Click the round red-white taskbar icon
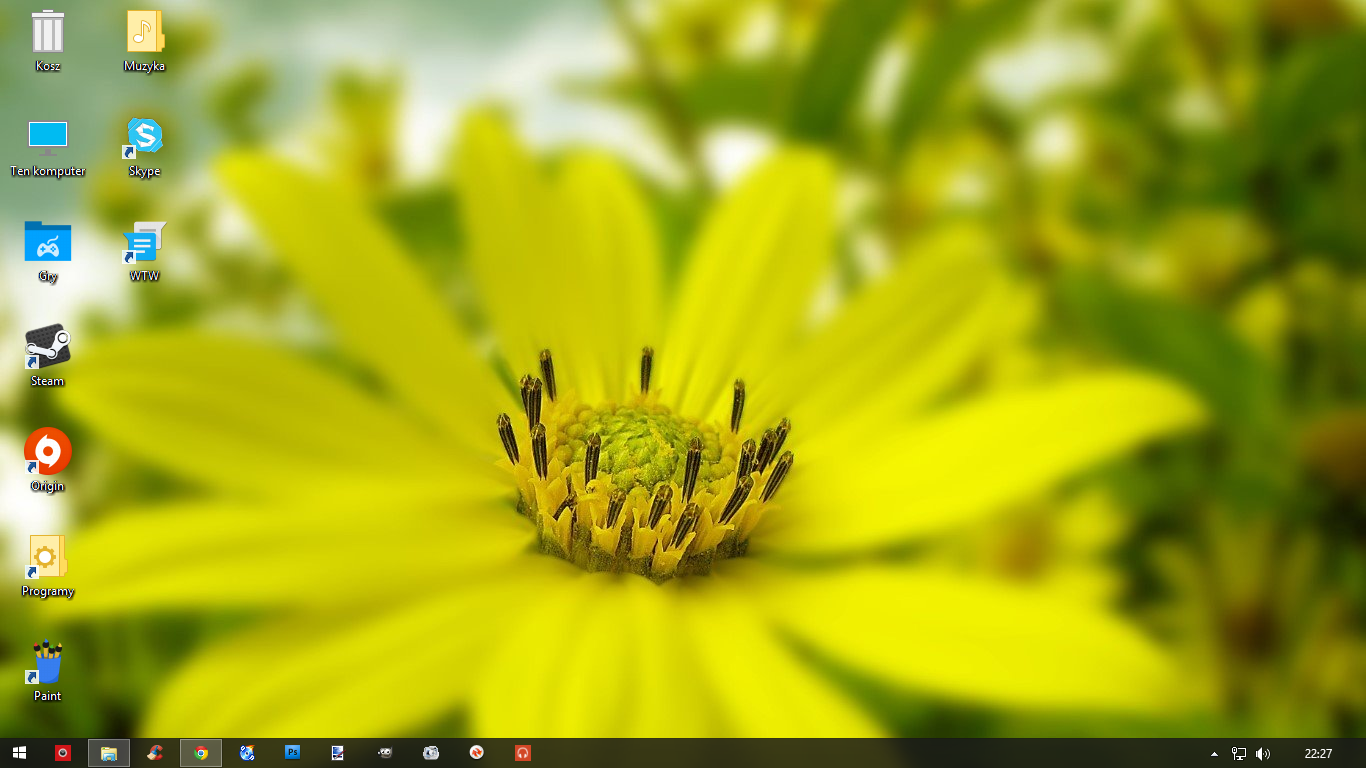This screenshot has width=1366, height=768. [x=477, y=753]
